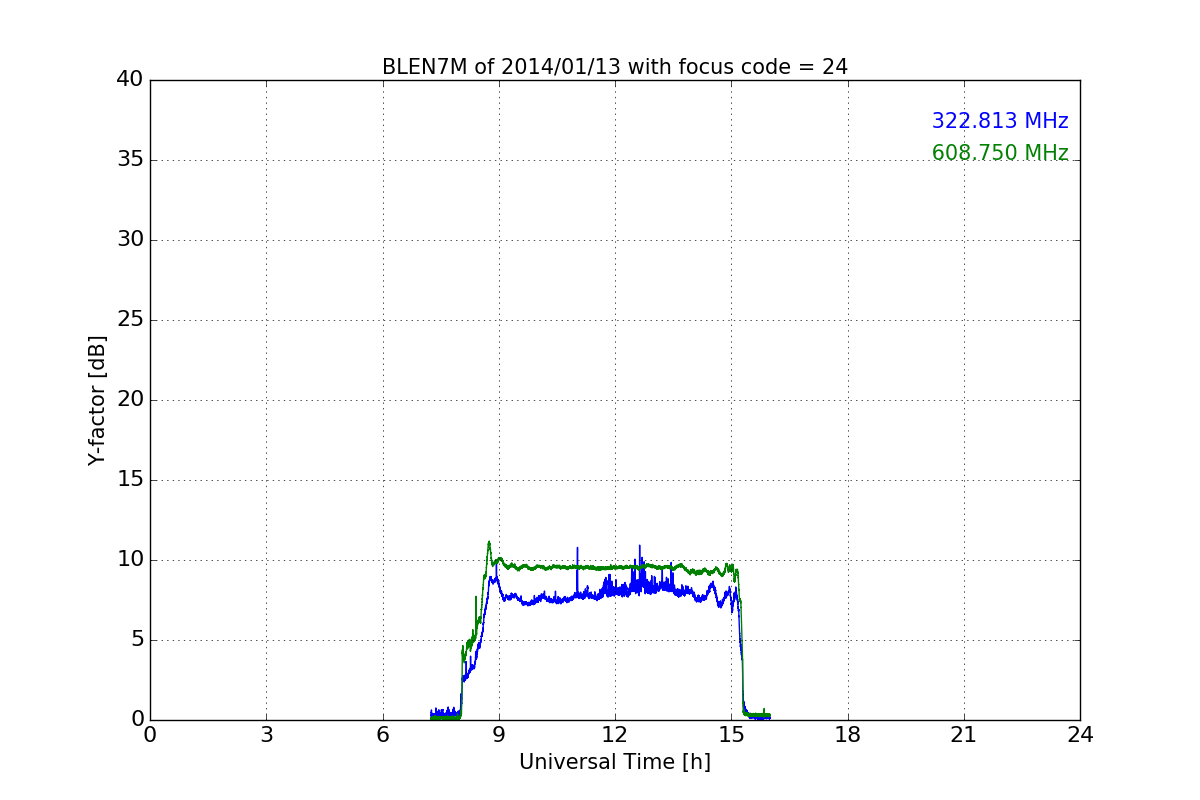Image resolution: width=1200 pixels, height=800 pixels.
Task: Click the 'Y-factor [dB]' axis label
Action: [97, 400]
